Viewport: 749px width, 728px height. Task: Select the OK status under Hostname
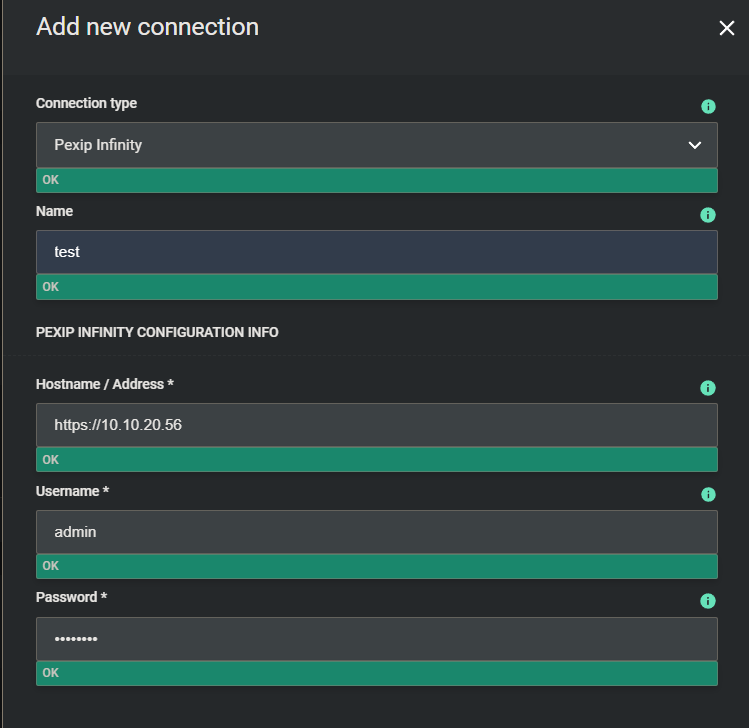[376, 460]
